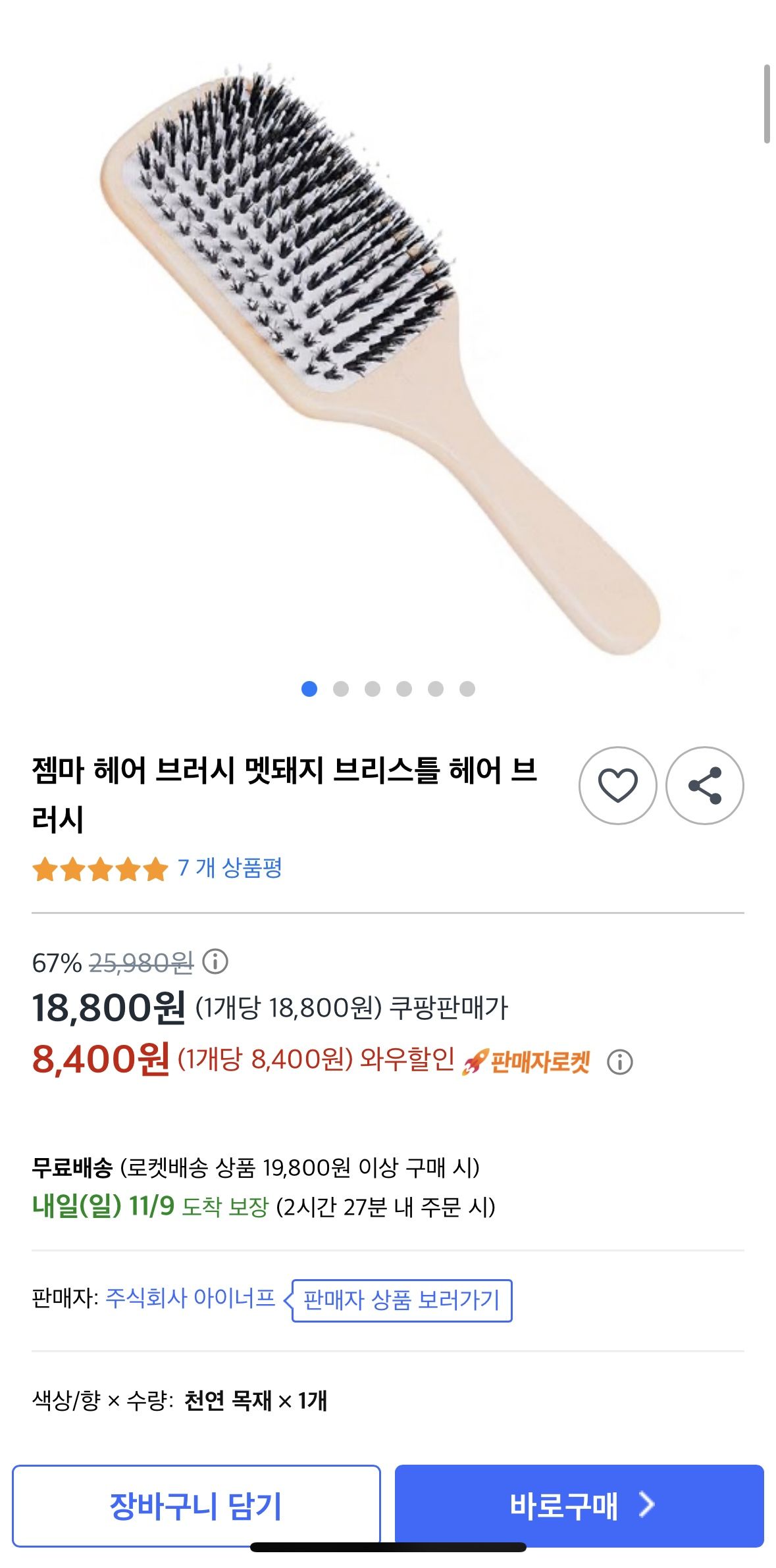
Task: Open the 7 개 상품평 reviews link
Action: [x=230, y=868]
